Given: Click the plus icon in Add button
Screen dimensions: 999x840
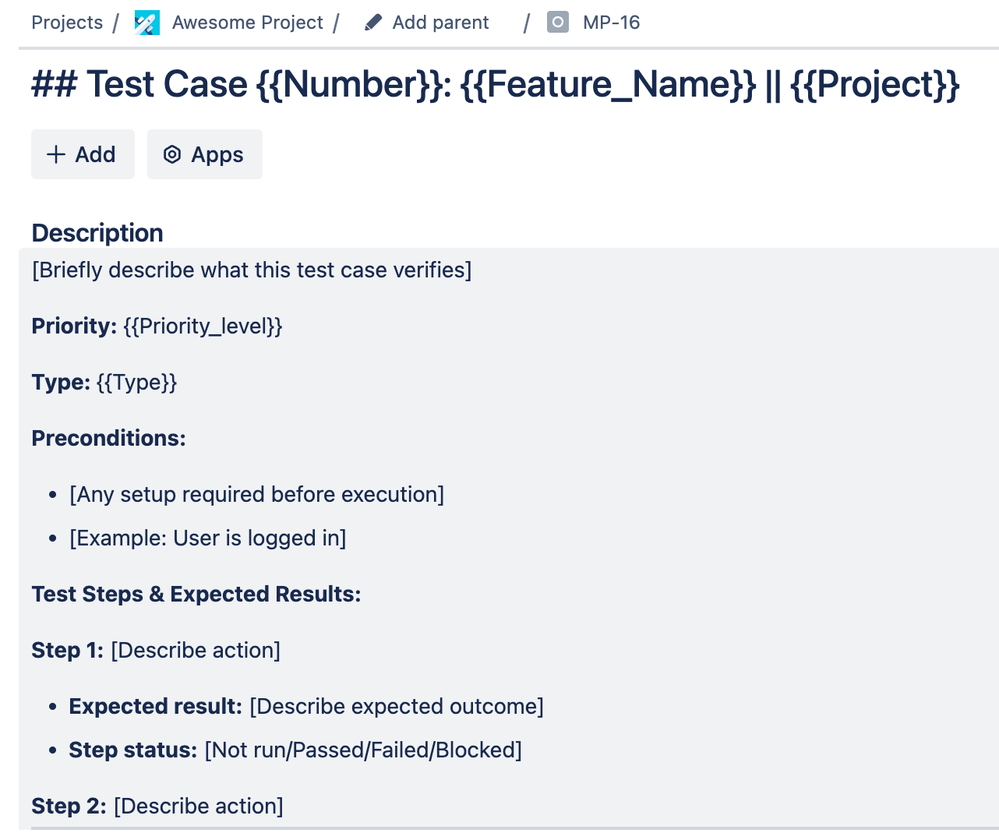Looking at the screenshot, I should point(56,154).
